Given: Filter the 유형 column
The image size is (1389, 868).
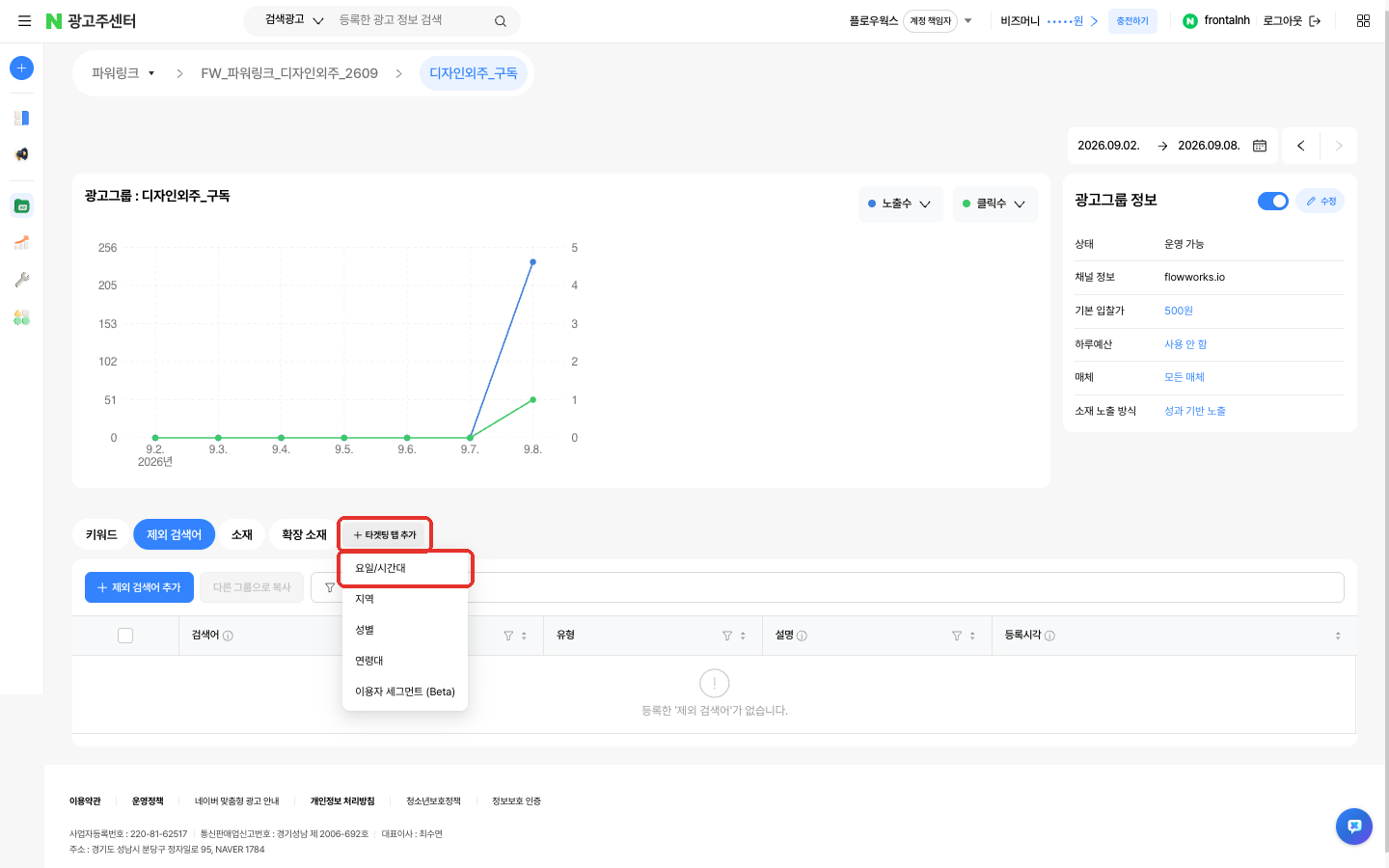Looking at the screenshot, I should pos(727,636).
